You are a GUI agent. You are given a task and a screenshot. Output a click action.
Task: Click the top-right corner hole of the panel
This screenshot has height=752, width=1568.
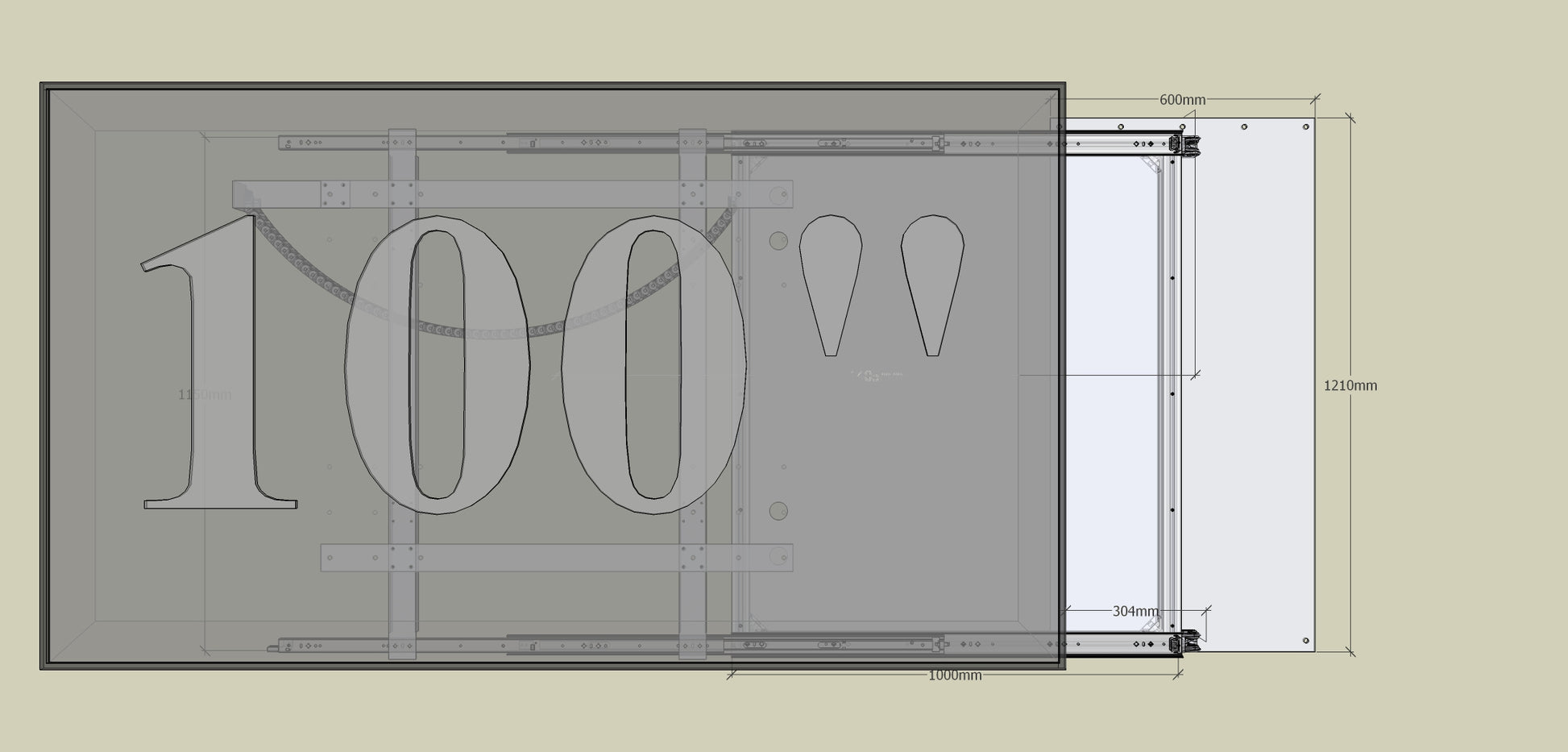1306,127
